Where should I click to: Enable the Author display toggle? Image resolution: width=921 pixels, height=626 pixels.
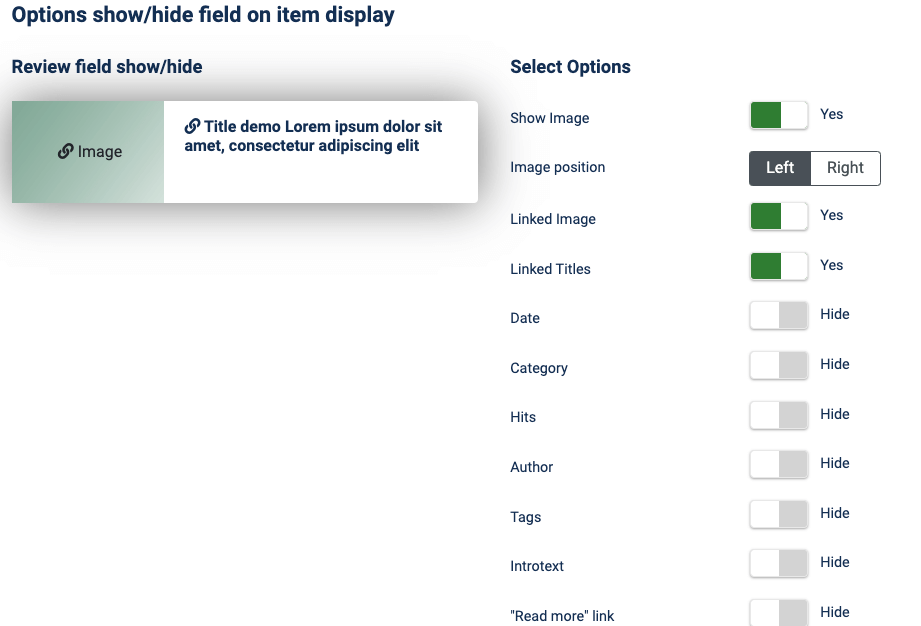point(779,464)
